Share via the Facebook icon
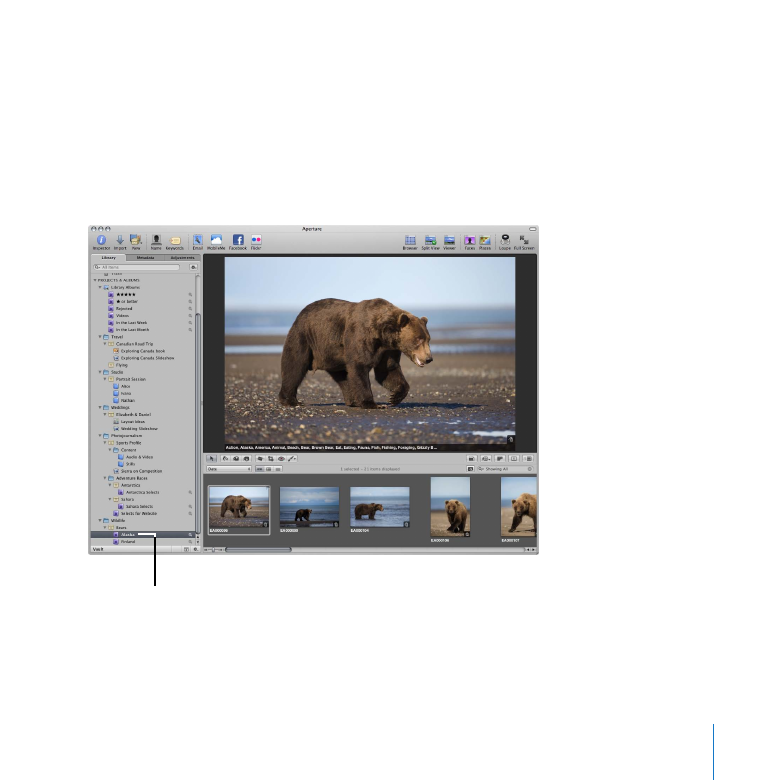Screen dimensions: 780x780 (238, 240)
